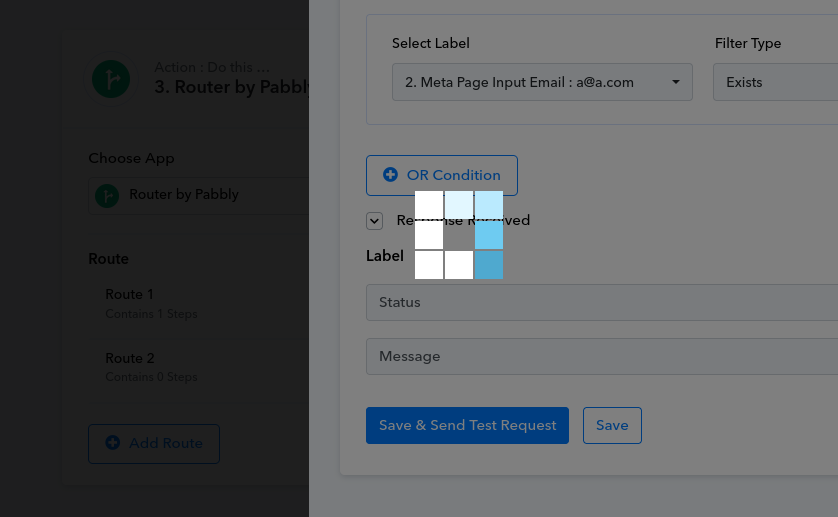Open the Filter Type Exists dropdown
Viewport: 838px width, 517px height.
pyautogui.click(x=775, y=82)
